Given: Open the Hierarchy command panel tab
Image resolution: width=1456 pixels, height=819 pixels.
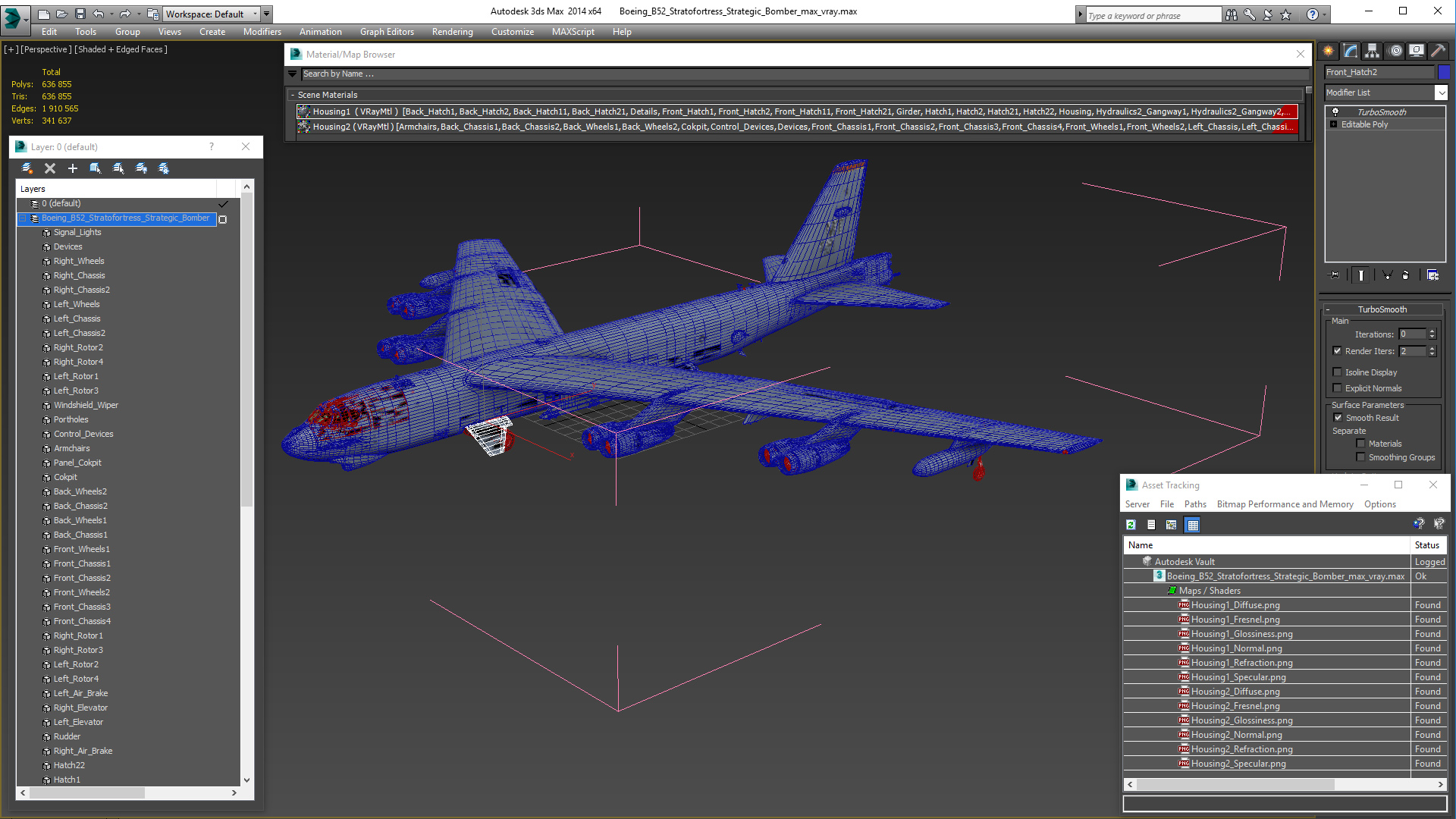Looking at the screenshot, I should click(1373, 51).
